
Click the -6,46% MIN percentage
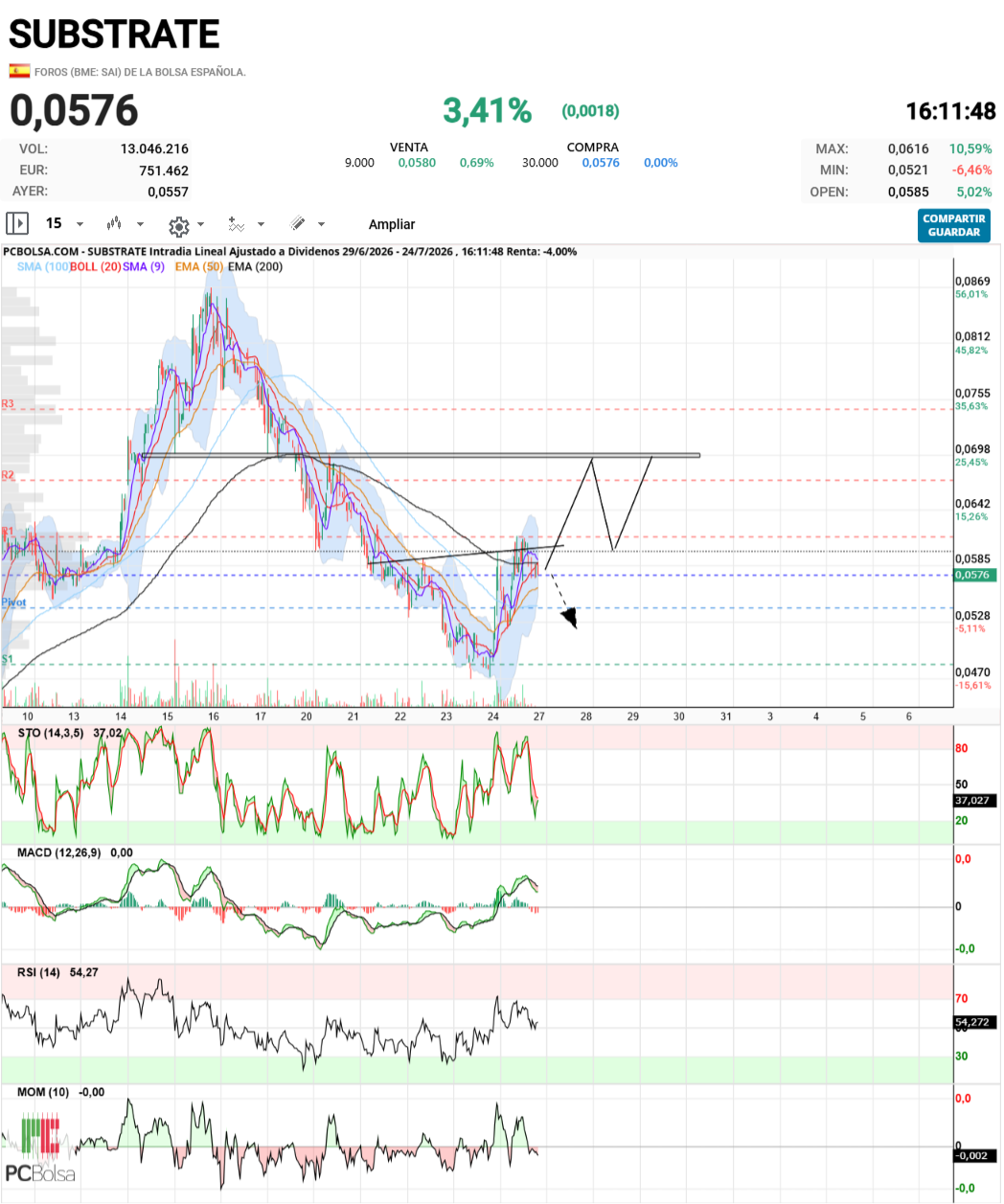[x=971, y=170]
